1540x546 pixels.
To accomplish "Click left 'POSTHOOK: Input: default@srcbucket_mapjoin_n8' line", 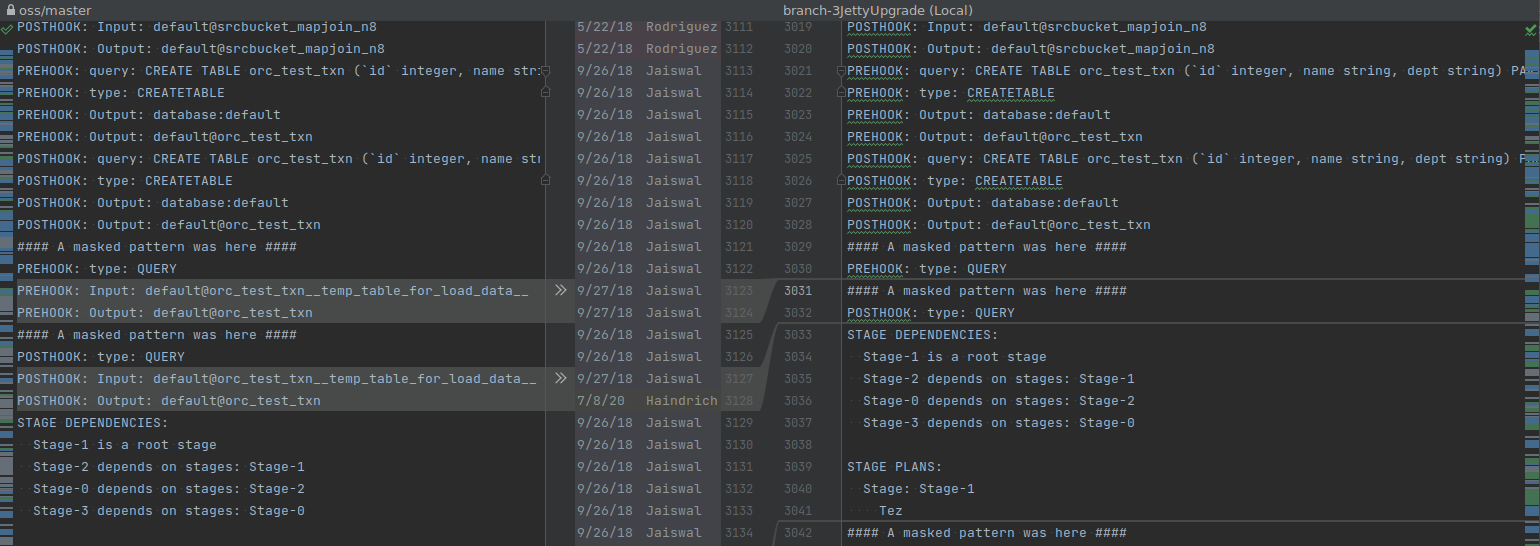I will click(x=197, y=27).
